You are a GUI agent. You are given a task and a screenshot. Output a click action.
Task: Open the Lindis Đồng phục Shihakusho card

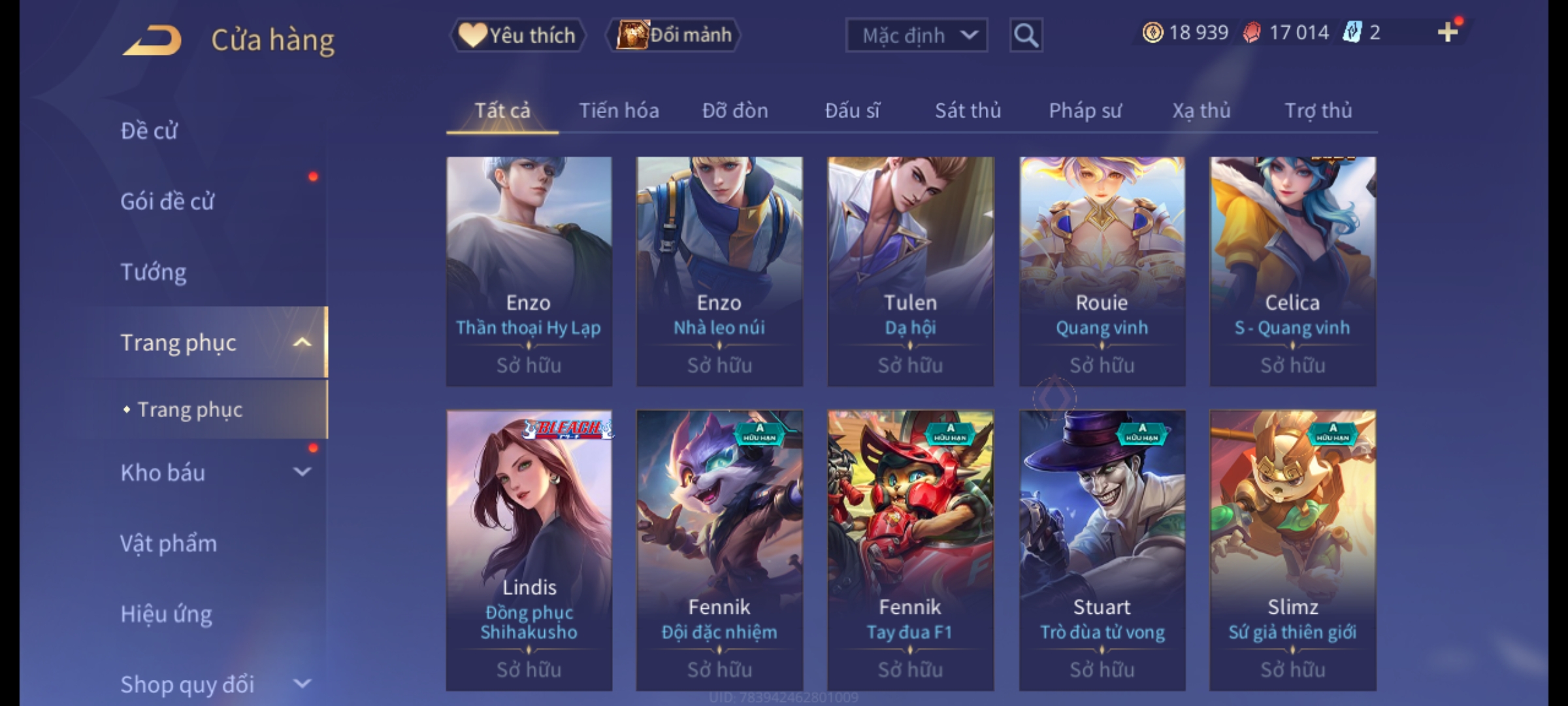pyautogui.click(x=529, y=550)
